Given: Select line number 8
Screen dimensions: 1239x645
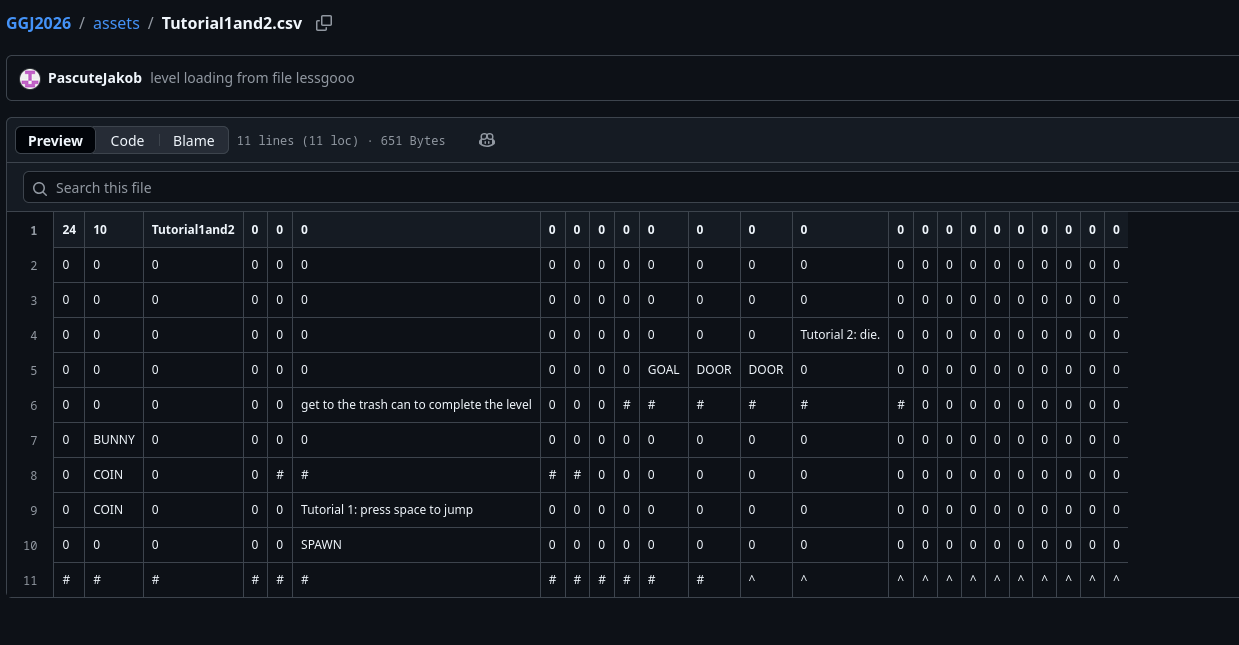Looking at the screenshot, I should (33, 475).
